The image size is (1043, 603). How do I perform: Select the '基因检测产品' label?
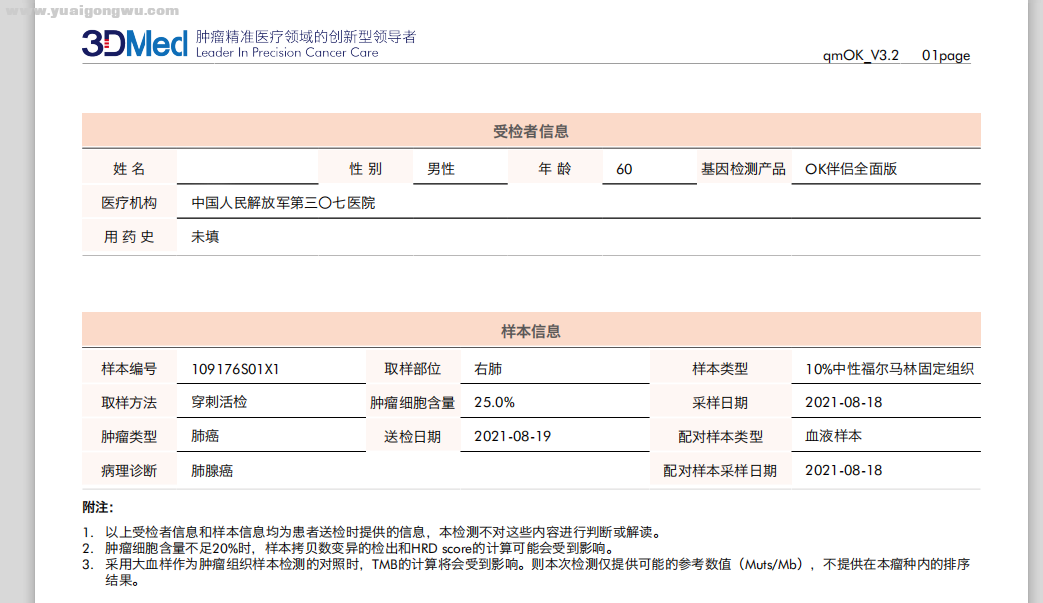coord(744,169)
